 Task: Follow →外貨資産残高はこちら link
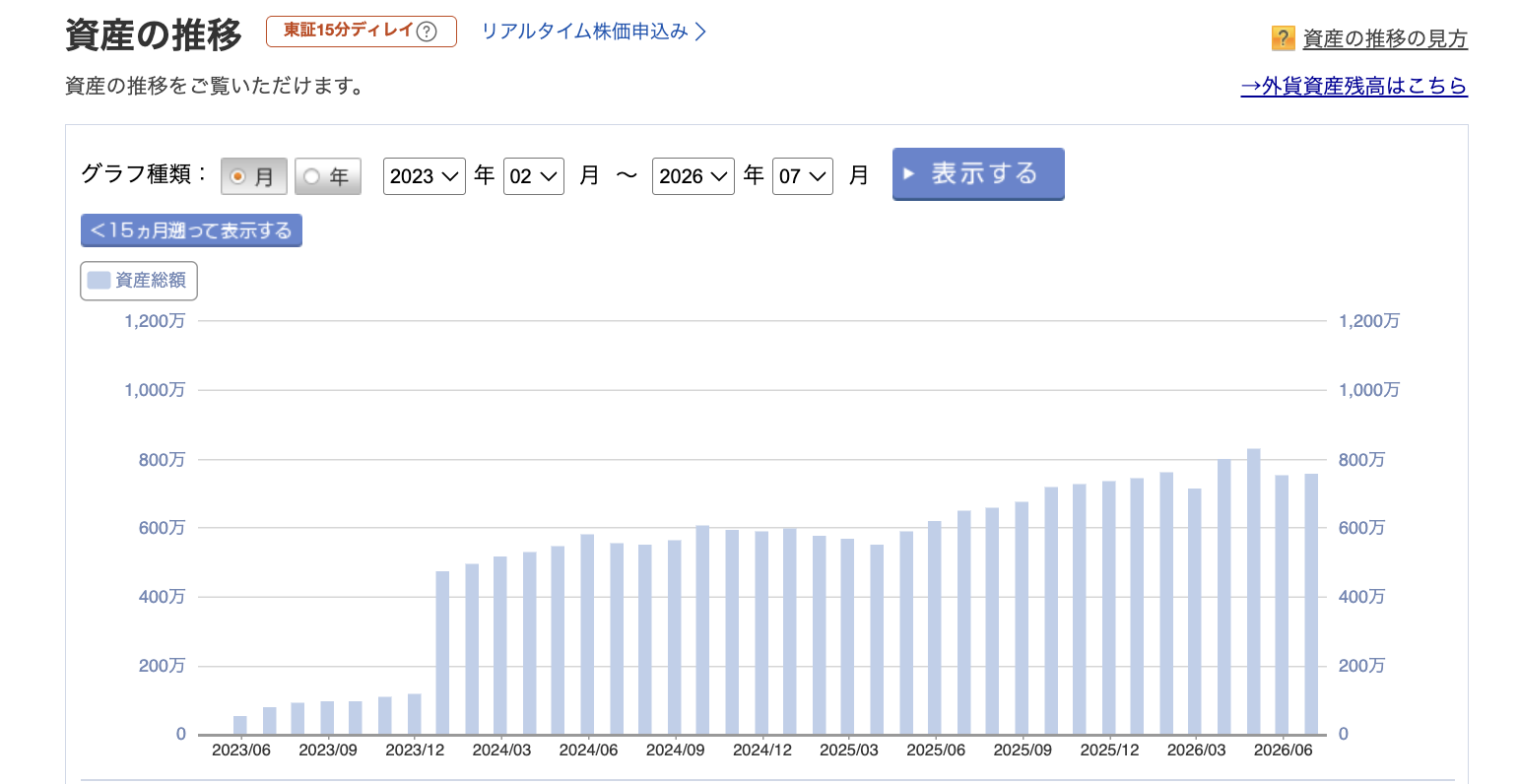coord(1354,86)
